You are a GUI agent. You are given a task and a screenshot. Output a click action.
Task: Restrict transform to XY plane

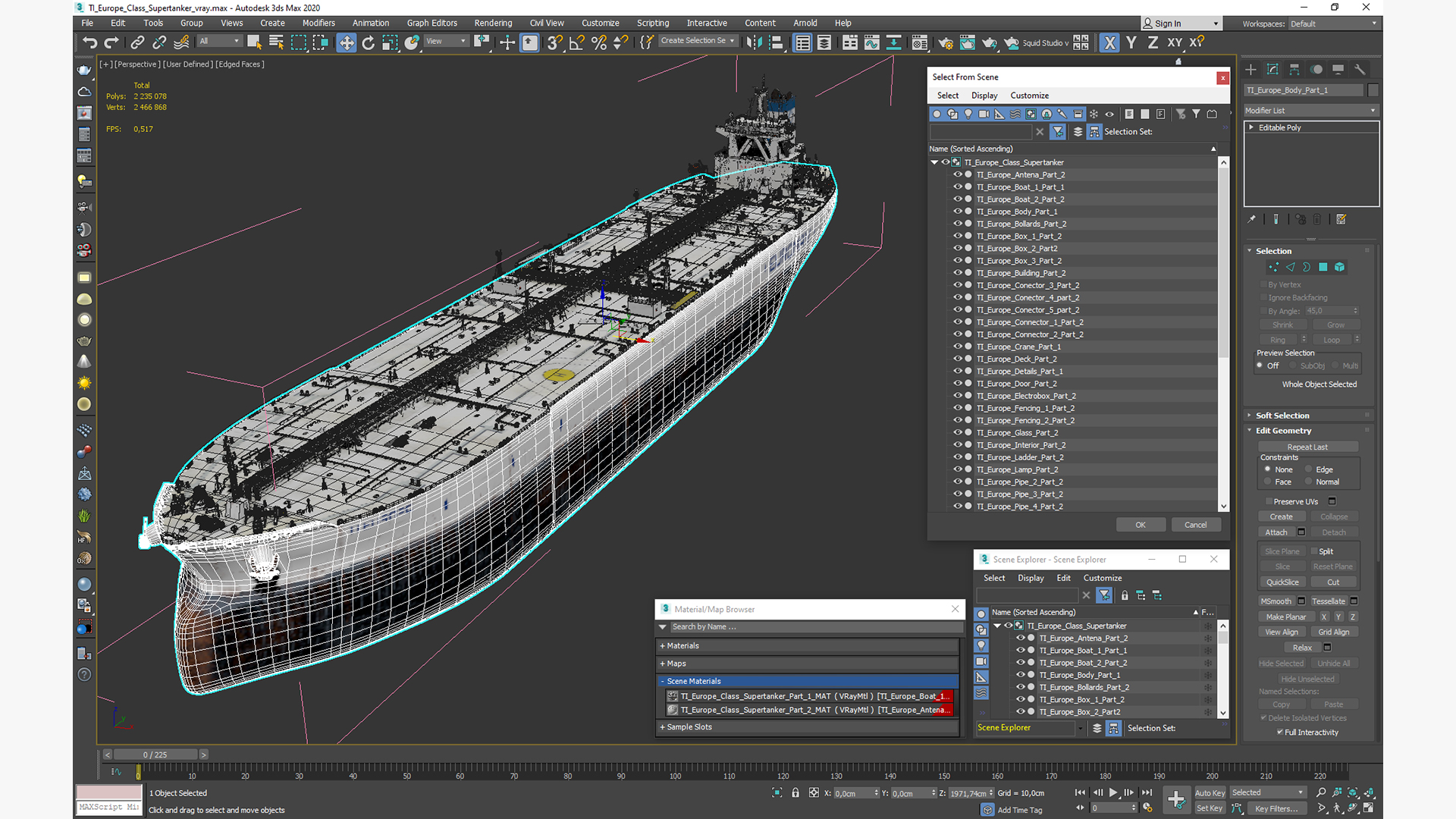1175,42
